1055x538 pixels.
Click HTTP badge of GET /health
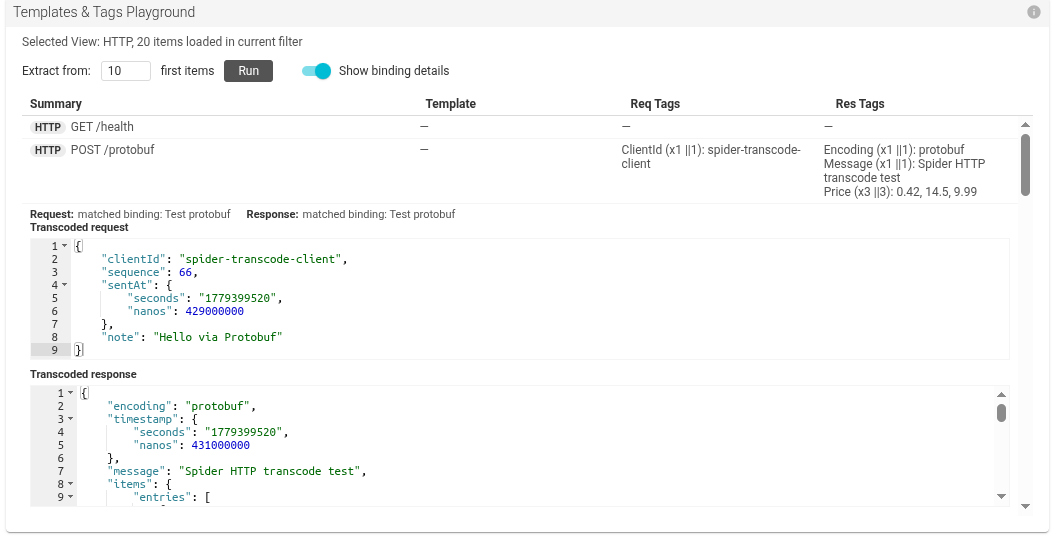(48, 127)
